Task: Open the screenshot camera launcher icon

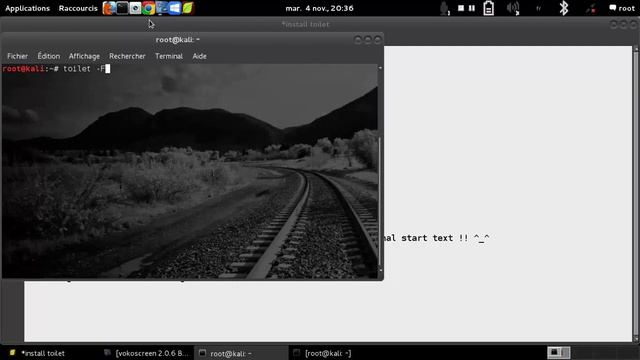Action: click(136, 8)
